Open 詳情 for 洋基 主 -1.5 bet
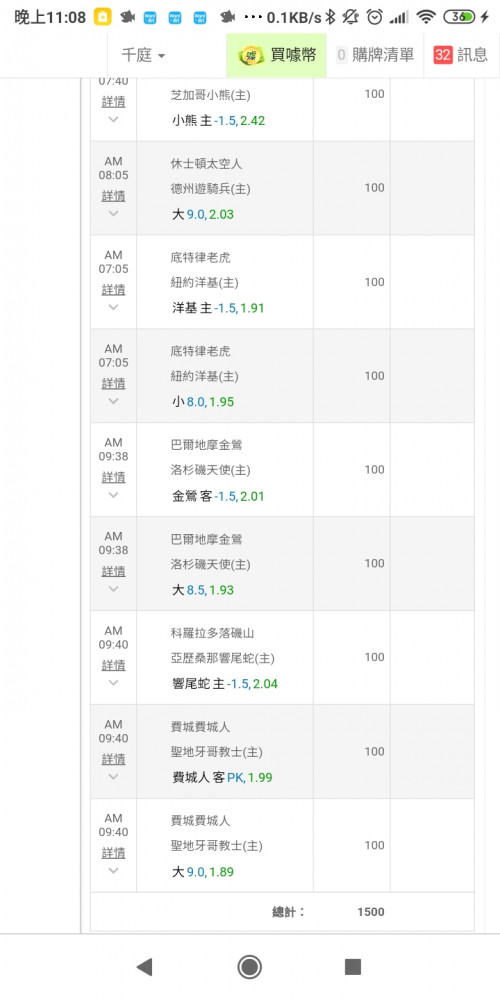The image size is (500, 1000). [113, 290]
